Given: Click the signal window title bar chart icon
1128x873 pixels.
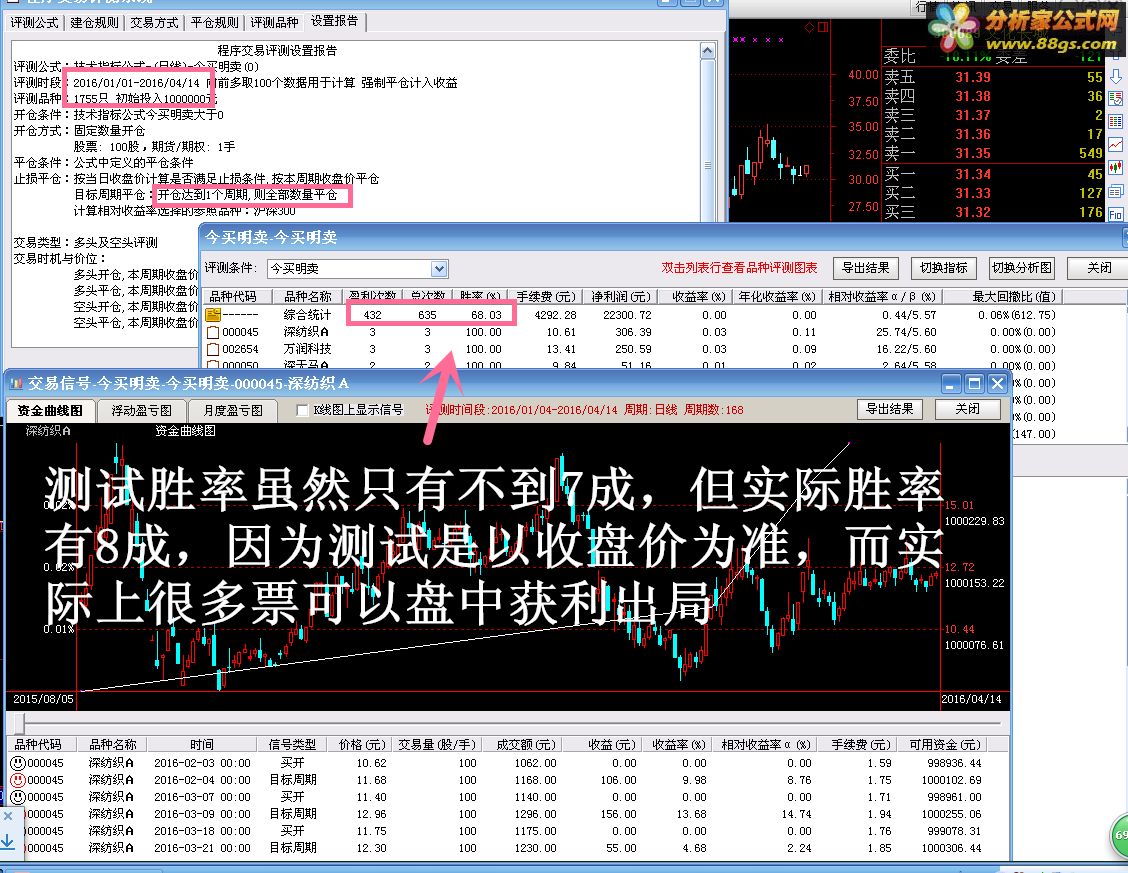Looking at the screenshot, I should 16,383.
